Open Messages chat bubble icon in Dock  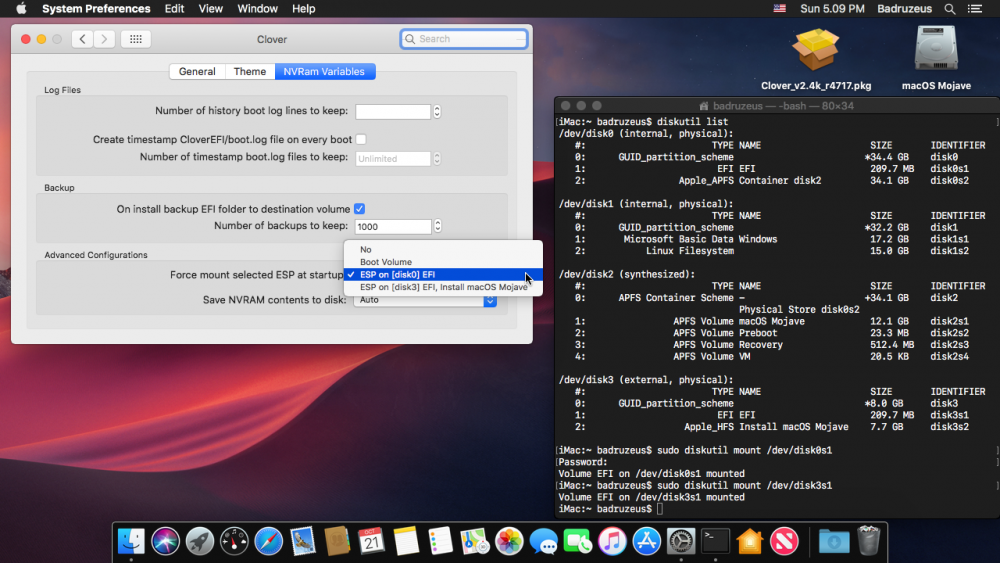tap(543, 541)
